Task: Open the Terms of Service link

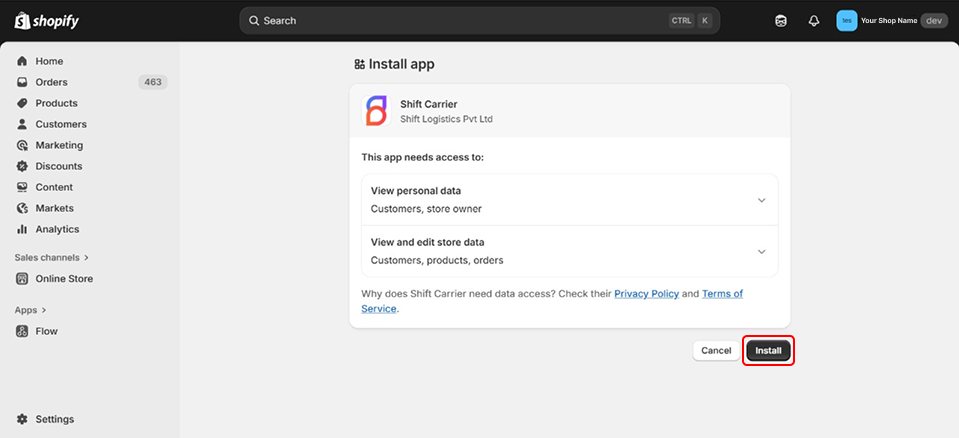Action: pyautogui.click(x=722, y=294)
